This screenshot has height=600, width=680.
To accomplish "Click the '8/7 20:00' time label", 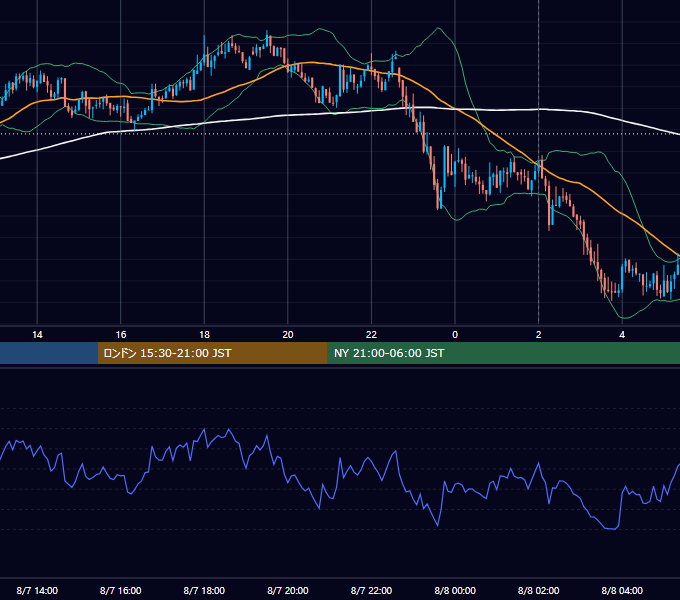I will (288, 590).
